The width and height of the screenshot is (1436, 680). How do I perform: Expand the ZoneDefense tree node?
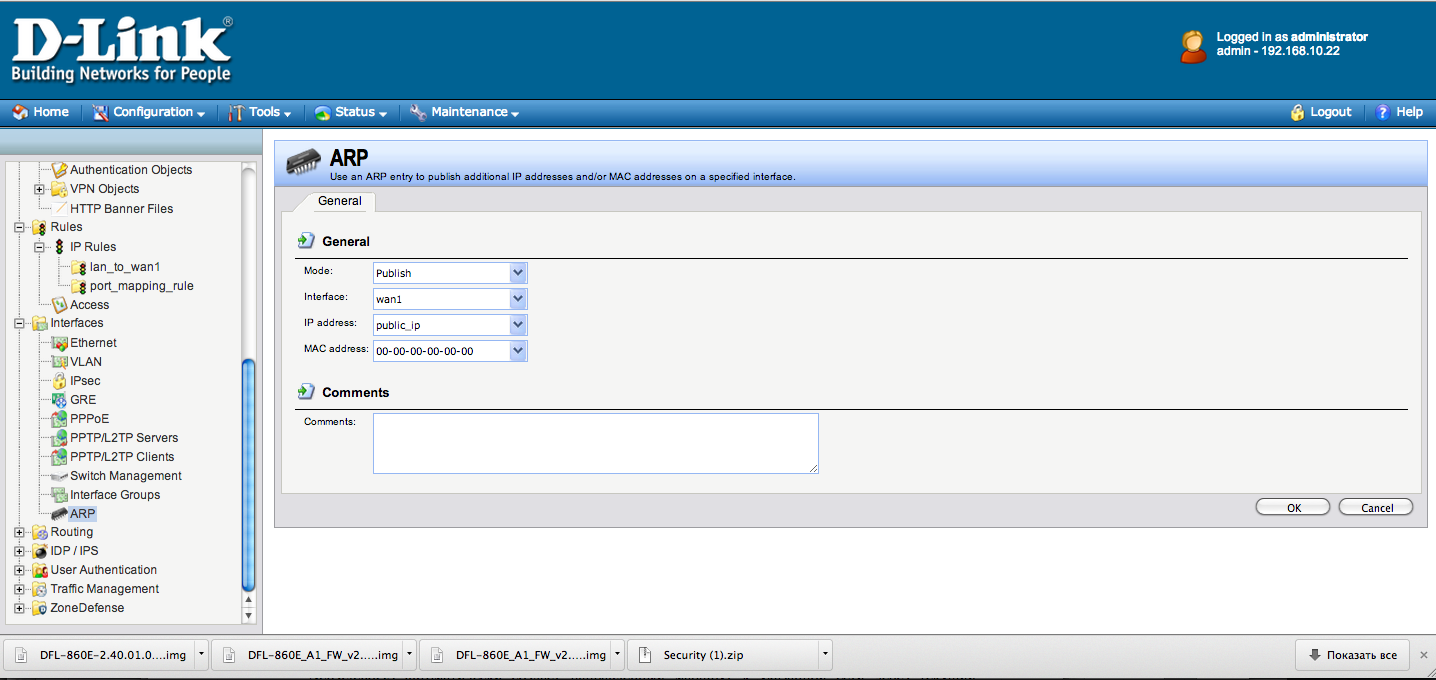(19, 608)
